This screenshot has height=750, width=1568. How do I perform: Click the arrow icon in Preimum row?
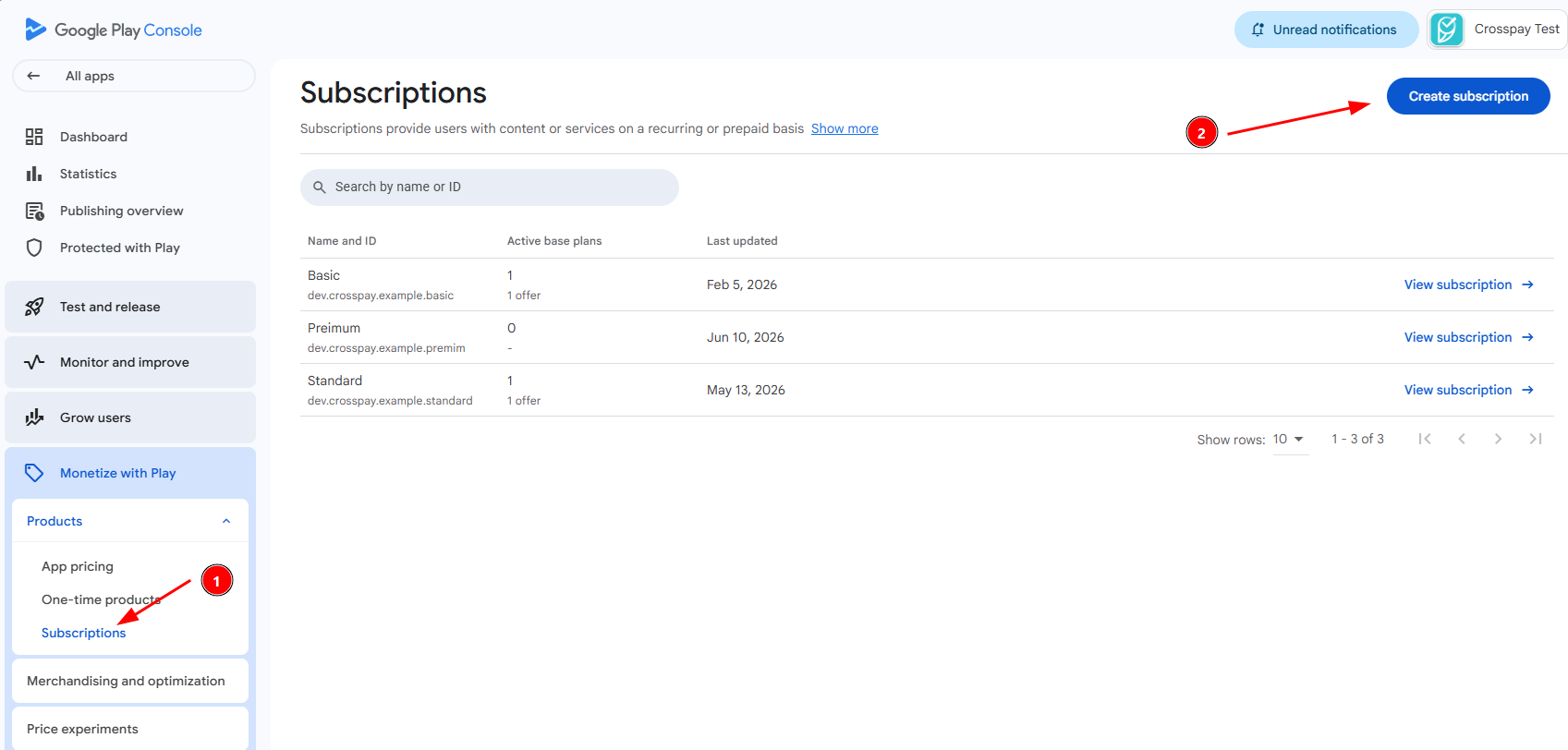[1528, 337]
